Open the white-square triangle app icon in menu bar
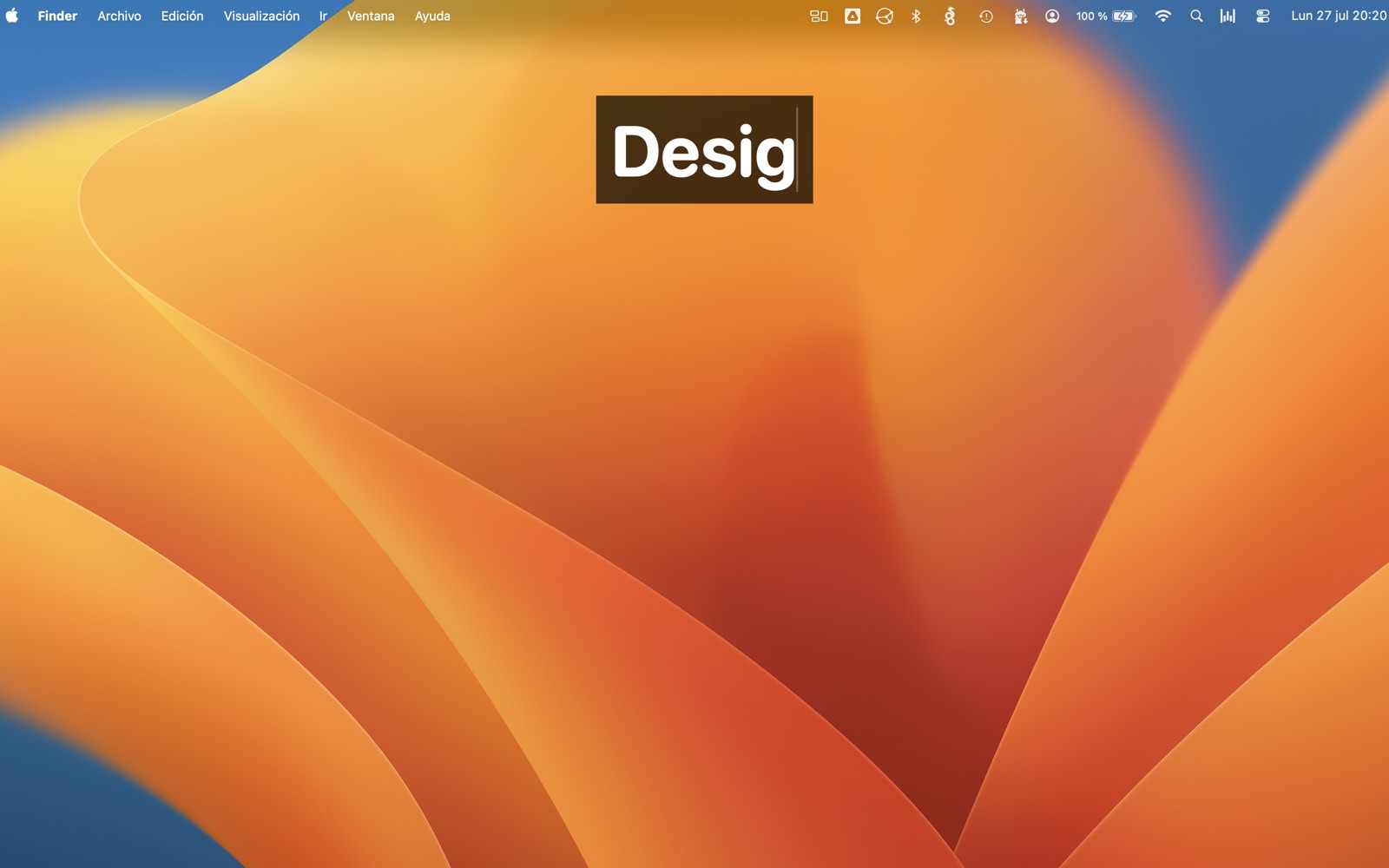The image size is (1389, 868). (x=852, y=16)
